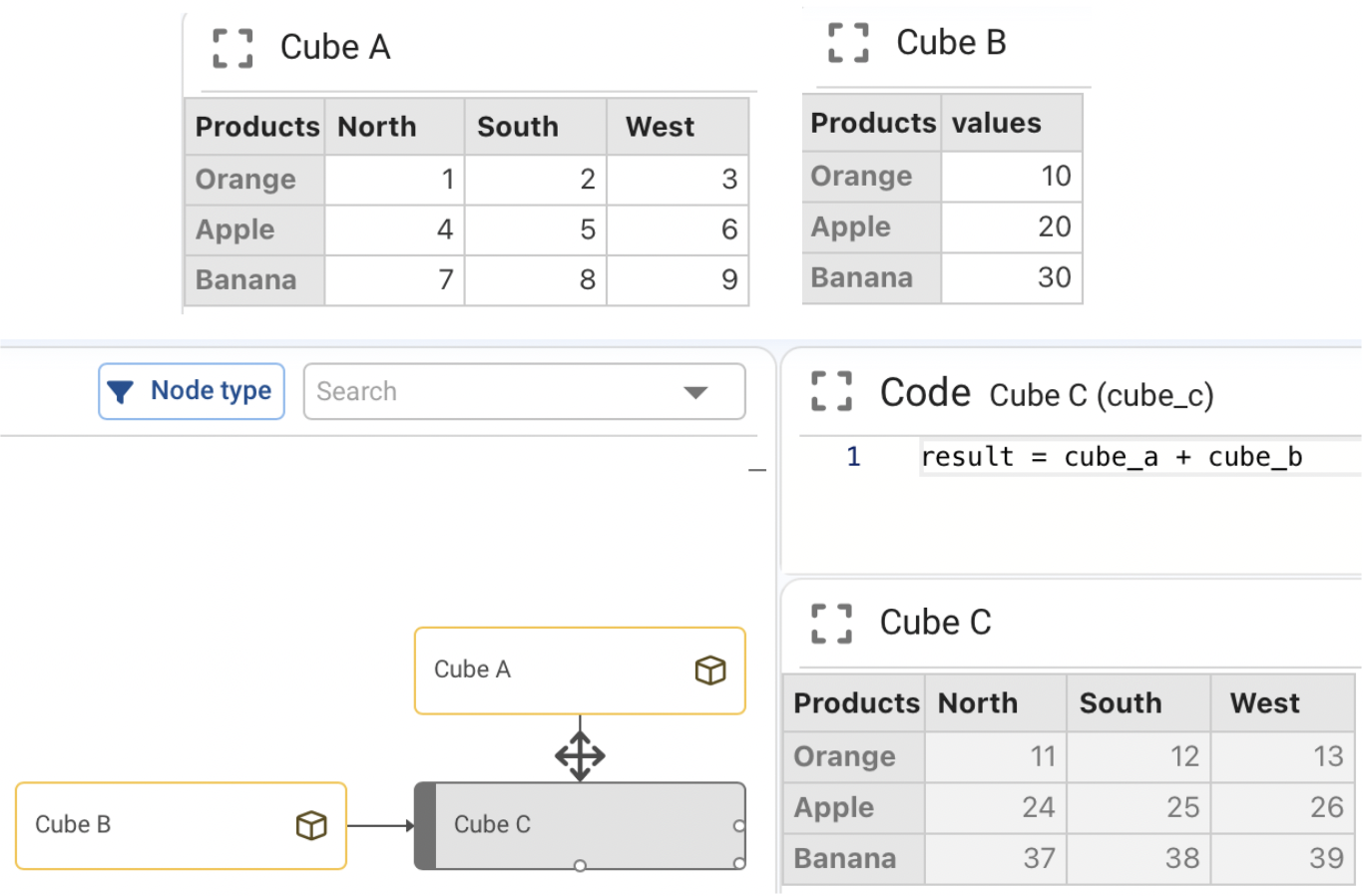This screenshot has height=896, width=1363.
Task: Open the Search dropdown arrow
Action: coord(695,392)
